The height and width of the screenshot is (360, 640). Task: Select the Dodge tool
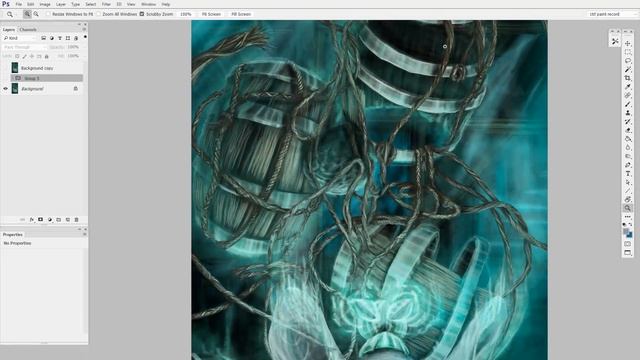tap(627, 156)
